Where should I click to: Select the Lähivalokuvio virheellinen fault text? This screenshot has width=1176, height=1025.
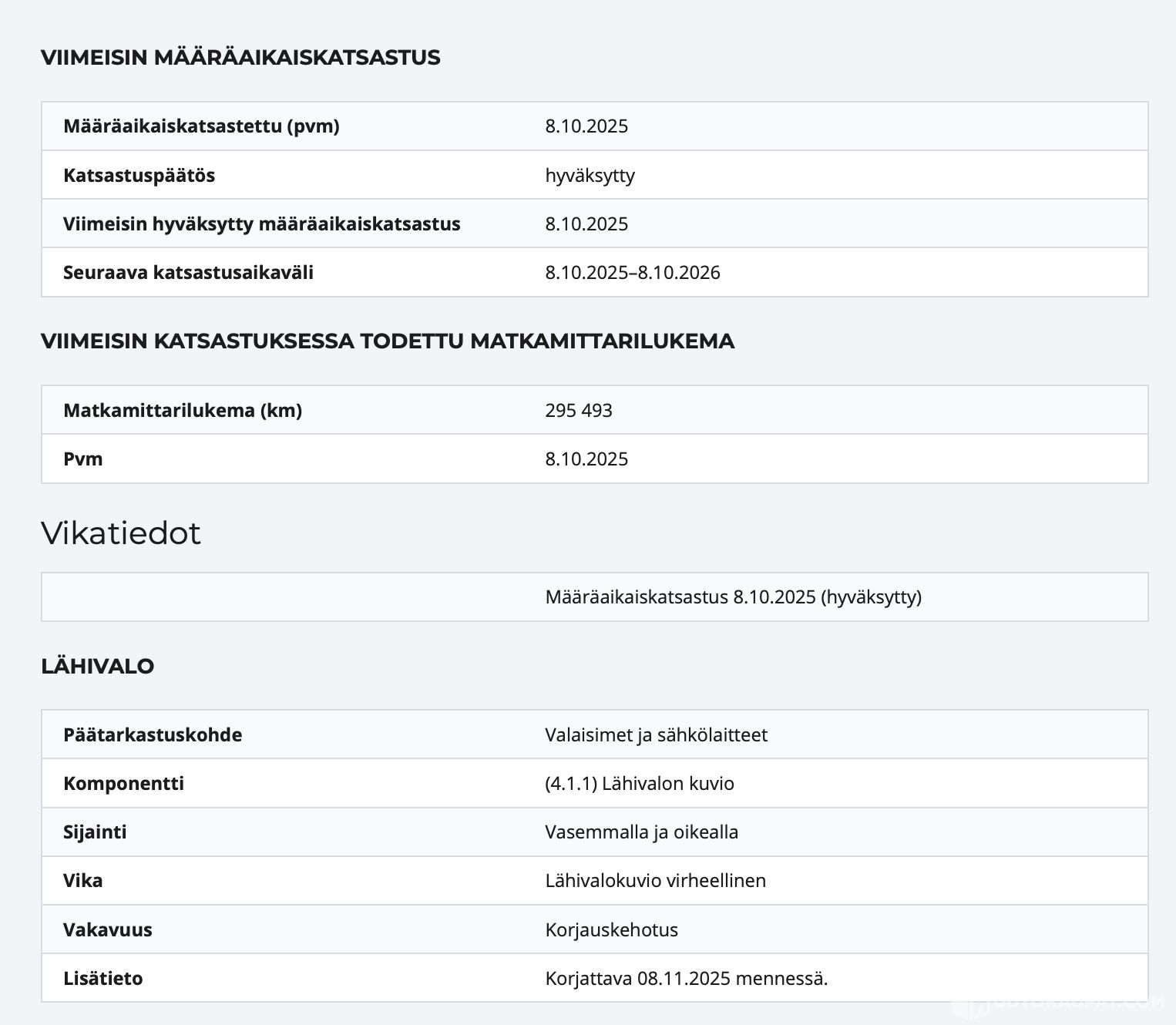tap(655, 881)
